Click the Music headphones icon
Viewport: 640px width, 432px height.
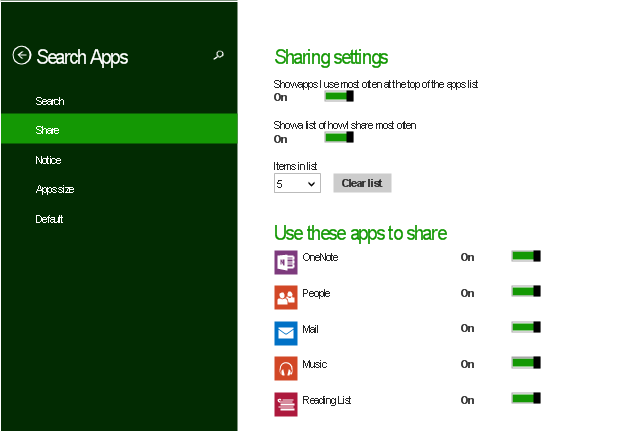286,368
